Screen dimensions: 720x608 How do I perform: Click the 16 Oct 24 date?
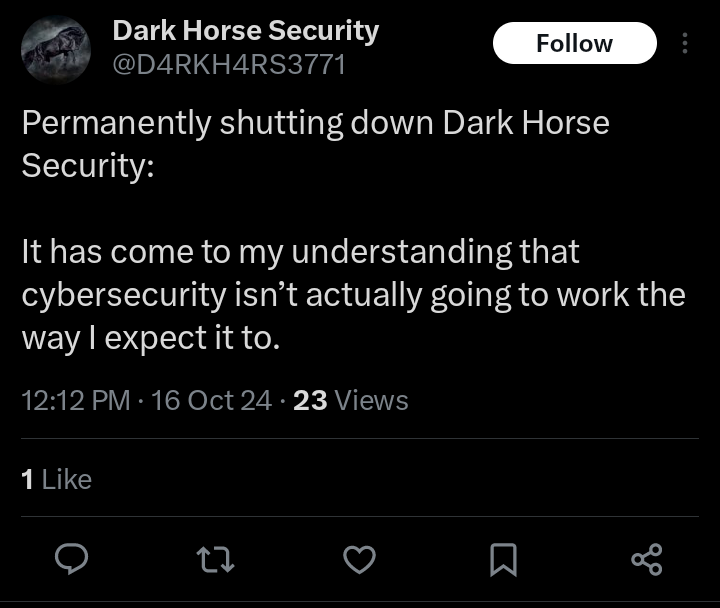click(x=211, y=401)
